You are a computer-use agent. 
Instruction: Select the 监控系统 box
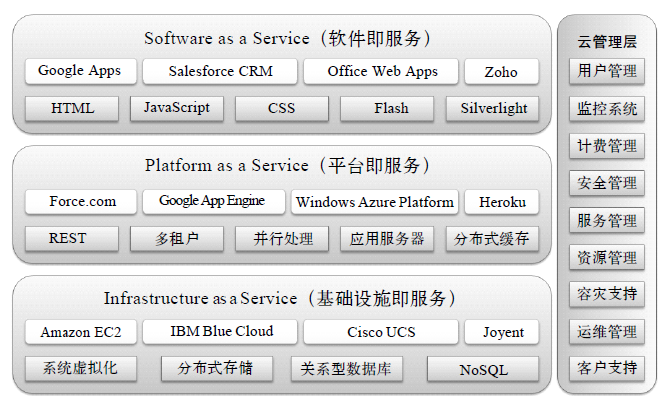tap(607, 109)
